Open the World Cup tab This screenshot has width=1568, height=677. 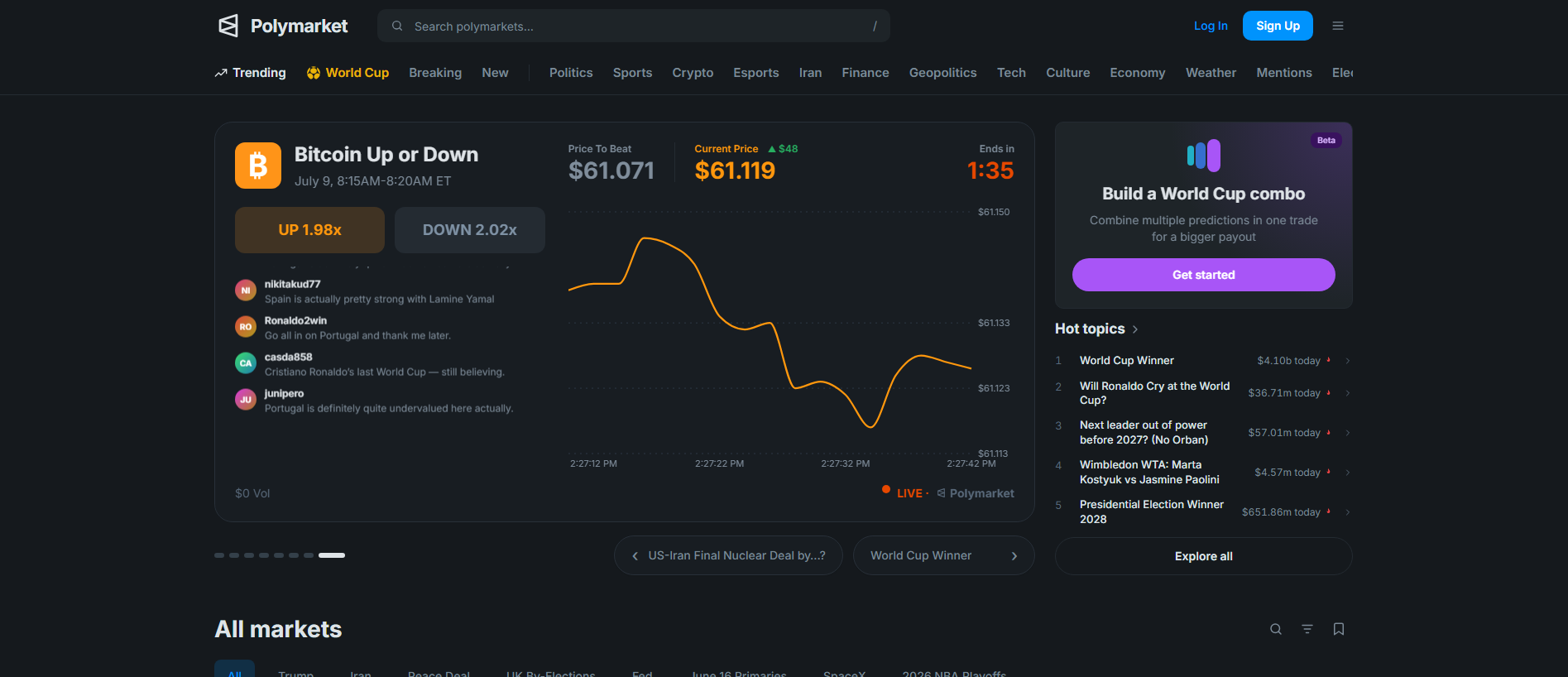pos(348,73)
